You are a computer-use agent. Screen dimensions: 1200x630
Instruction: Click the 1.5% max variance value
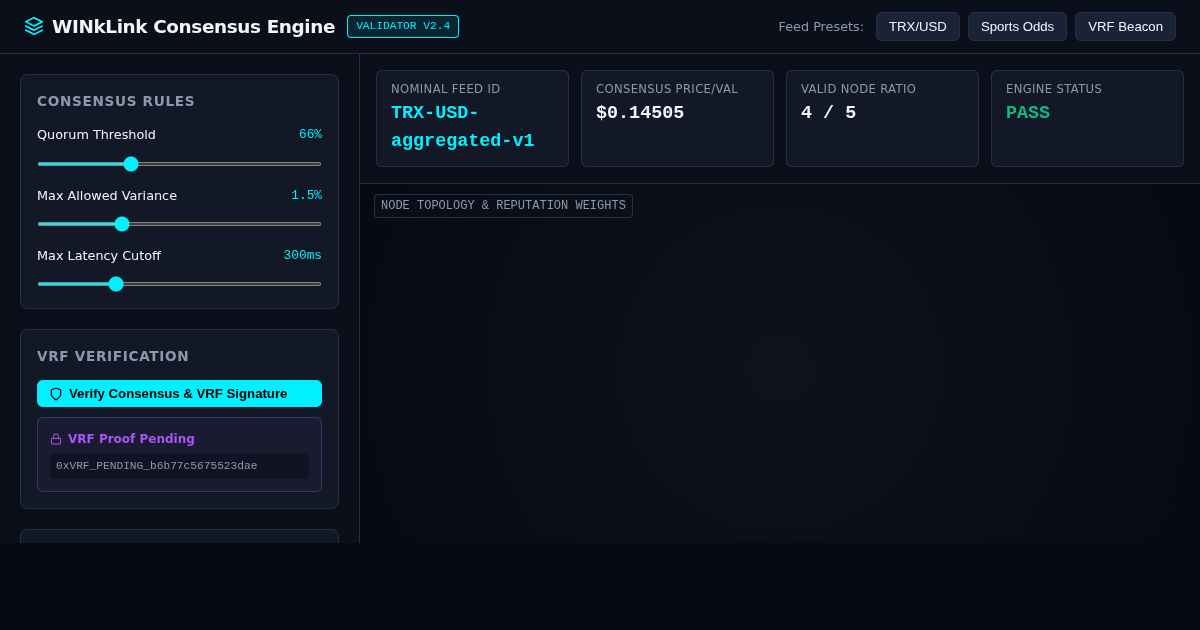(x=306, y=196)
